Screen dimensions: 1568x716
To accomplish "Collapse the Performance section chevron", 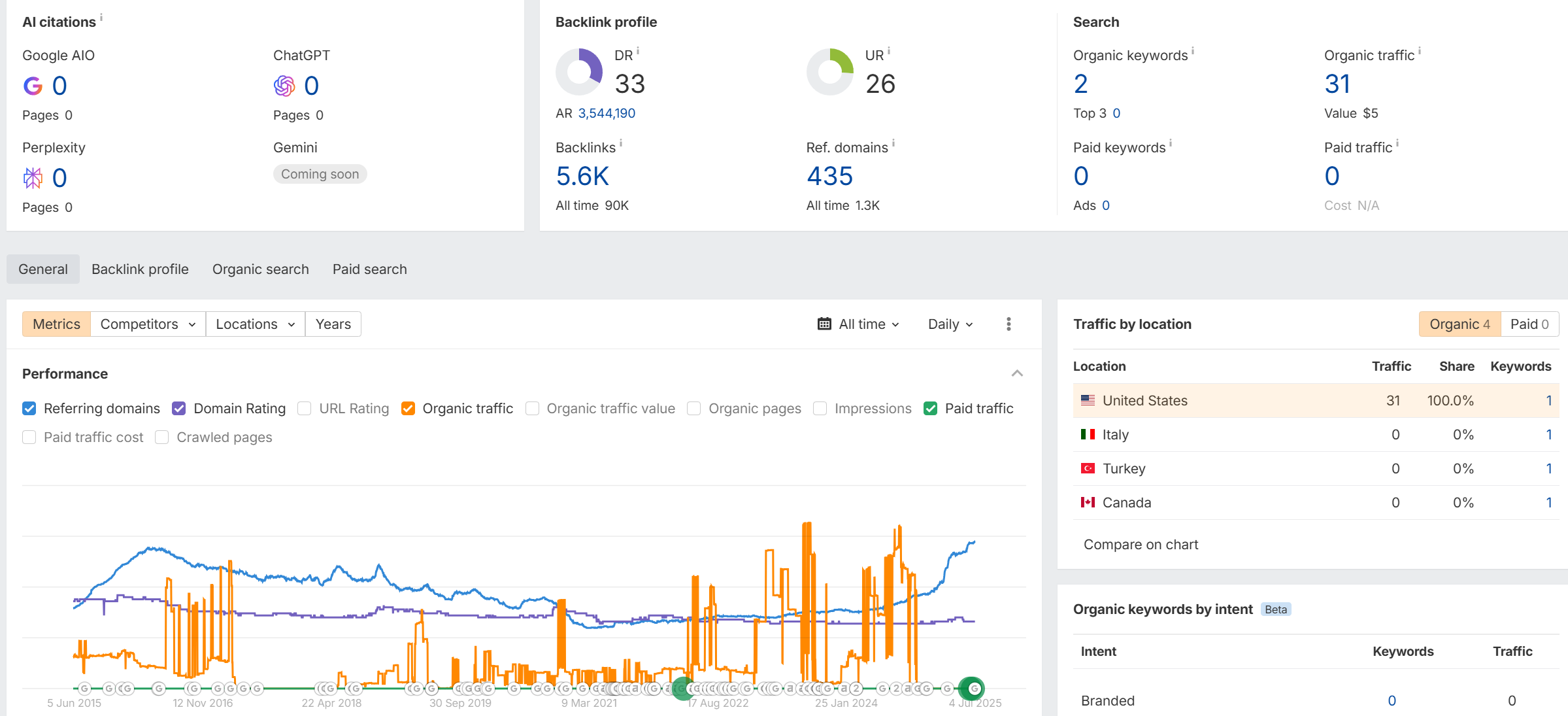I will pos(1017,373).
